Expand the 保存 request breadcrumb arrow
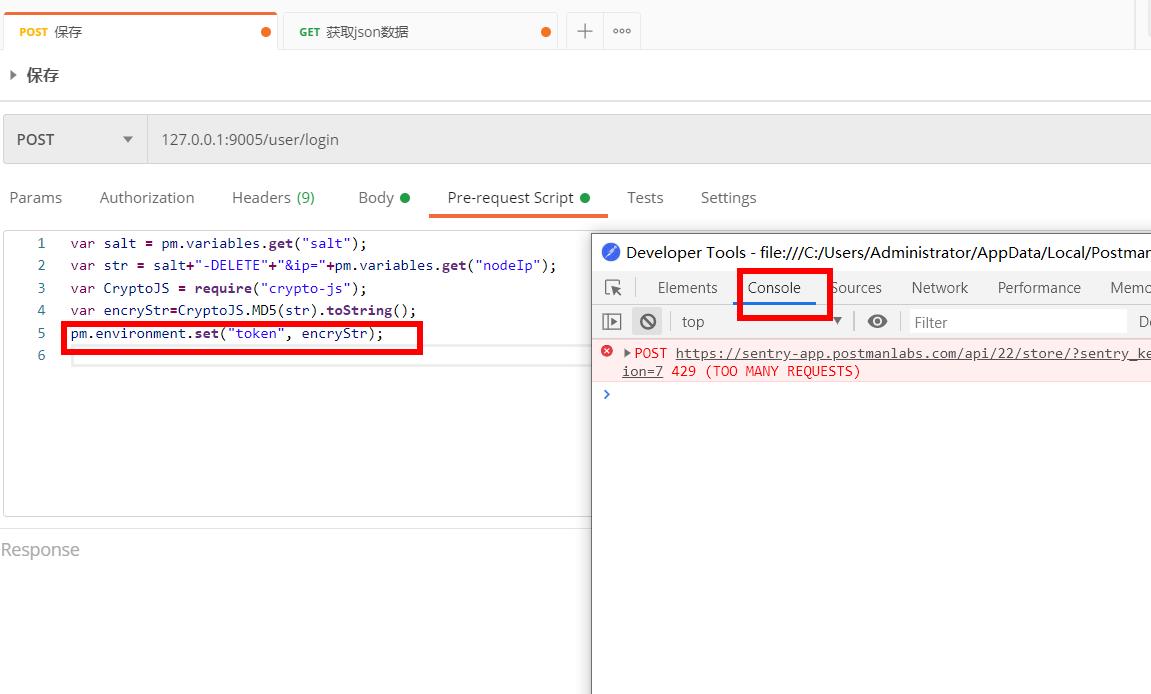The image size is (1151, 694). click(10, 74)
